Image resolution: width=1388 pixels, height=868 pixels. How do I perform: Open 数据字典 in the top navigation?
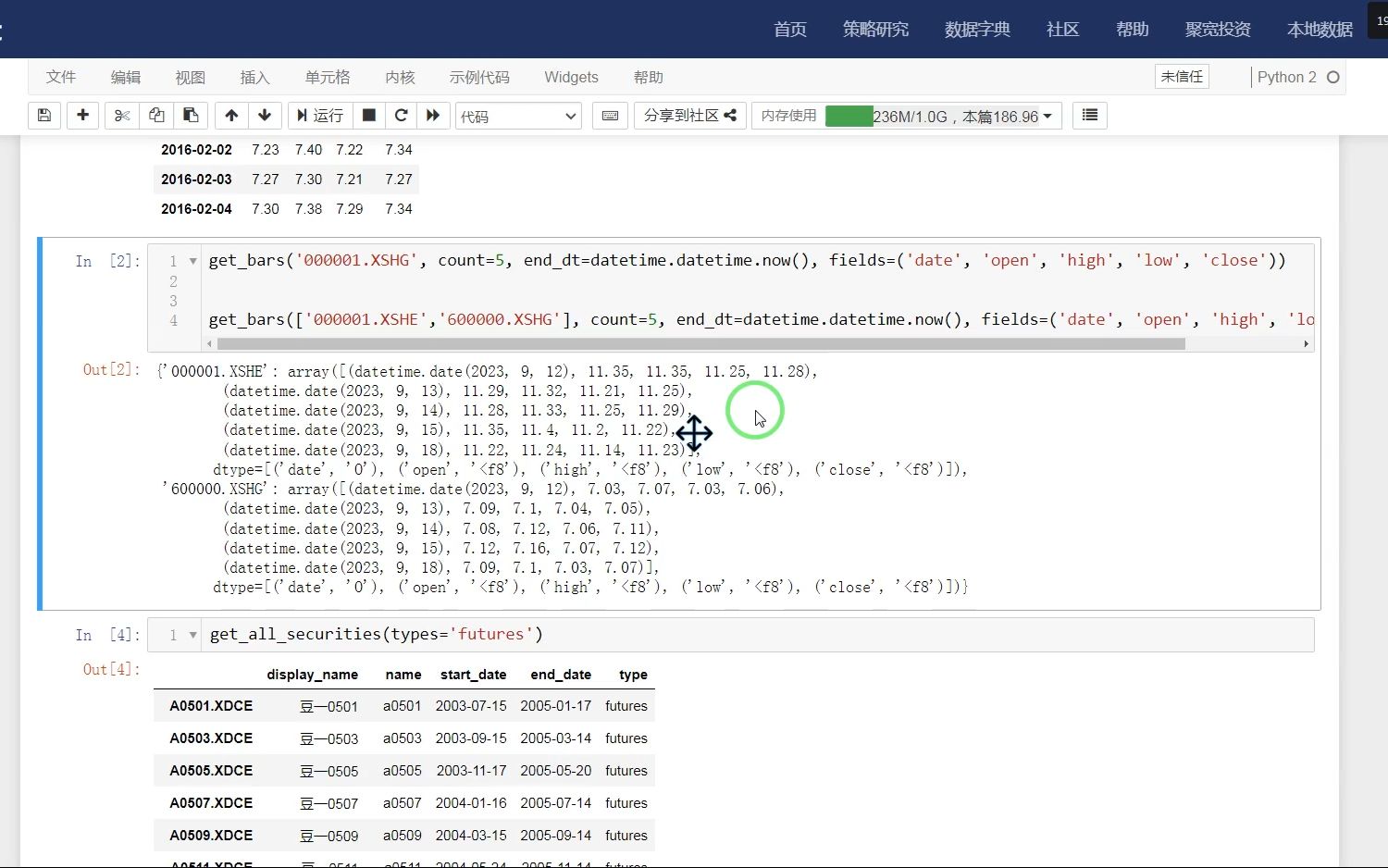click(977, 30)
